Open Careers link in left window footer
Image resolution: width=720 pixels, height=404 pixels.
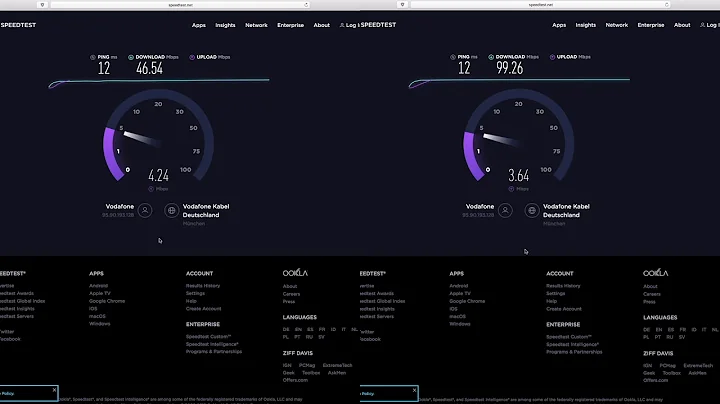(291, 294)
